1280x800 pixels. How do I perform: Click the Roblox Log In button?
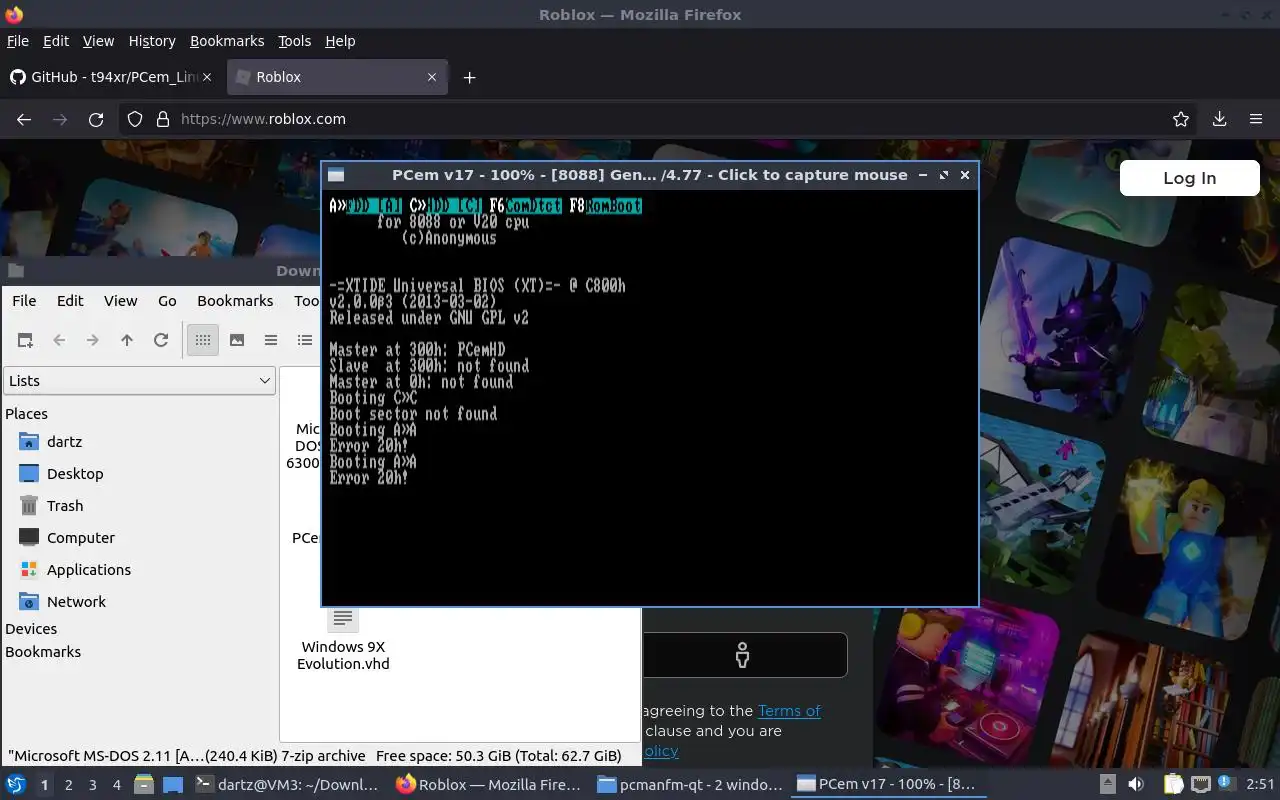[x=1190, y=178]
